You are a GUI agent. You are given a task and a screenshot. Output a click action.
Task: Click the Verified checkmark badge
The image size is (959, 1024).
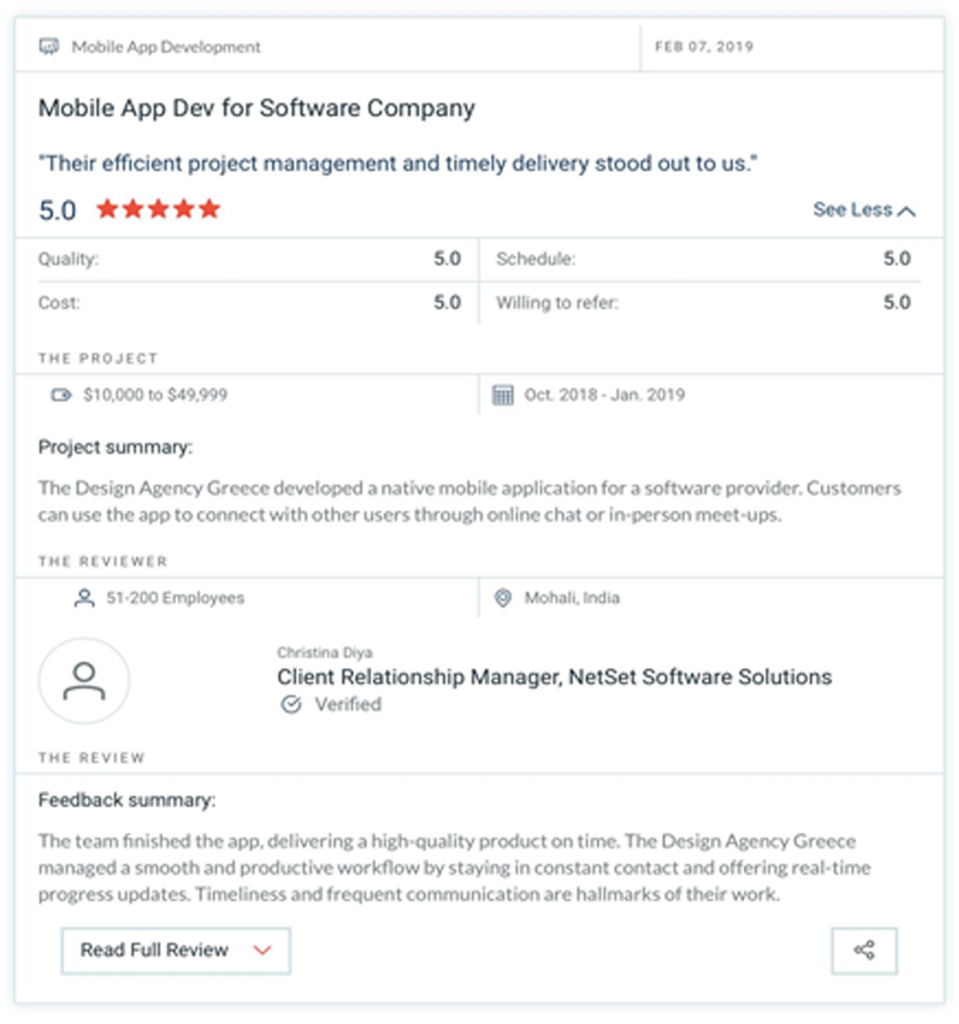click(291, 705)
